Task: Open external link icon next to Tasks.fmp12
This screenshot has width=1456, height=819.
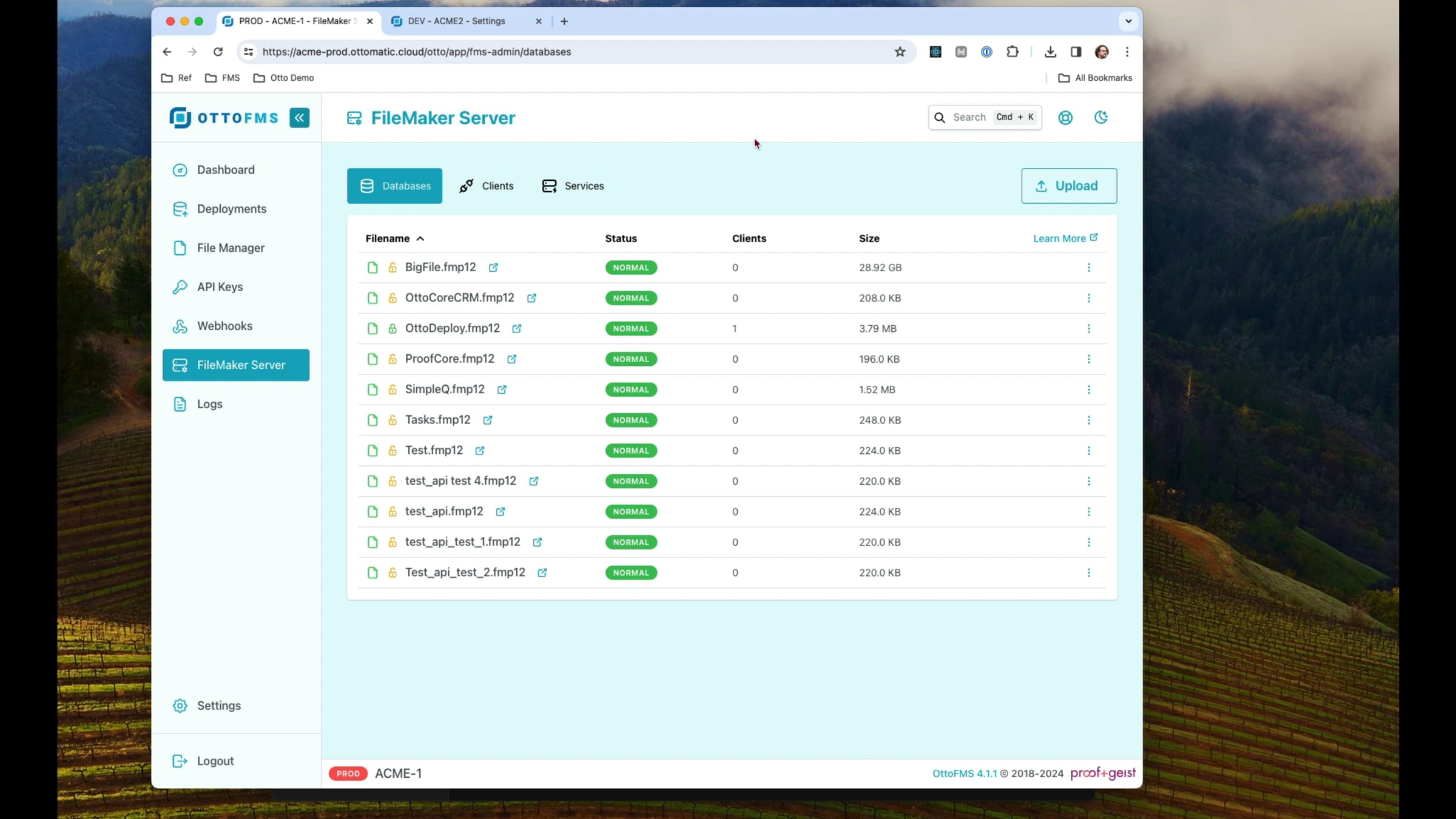Action: point(487,420)
